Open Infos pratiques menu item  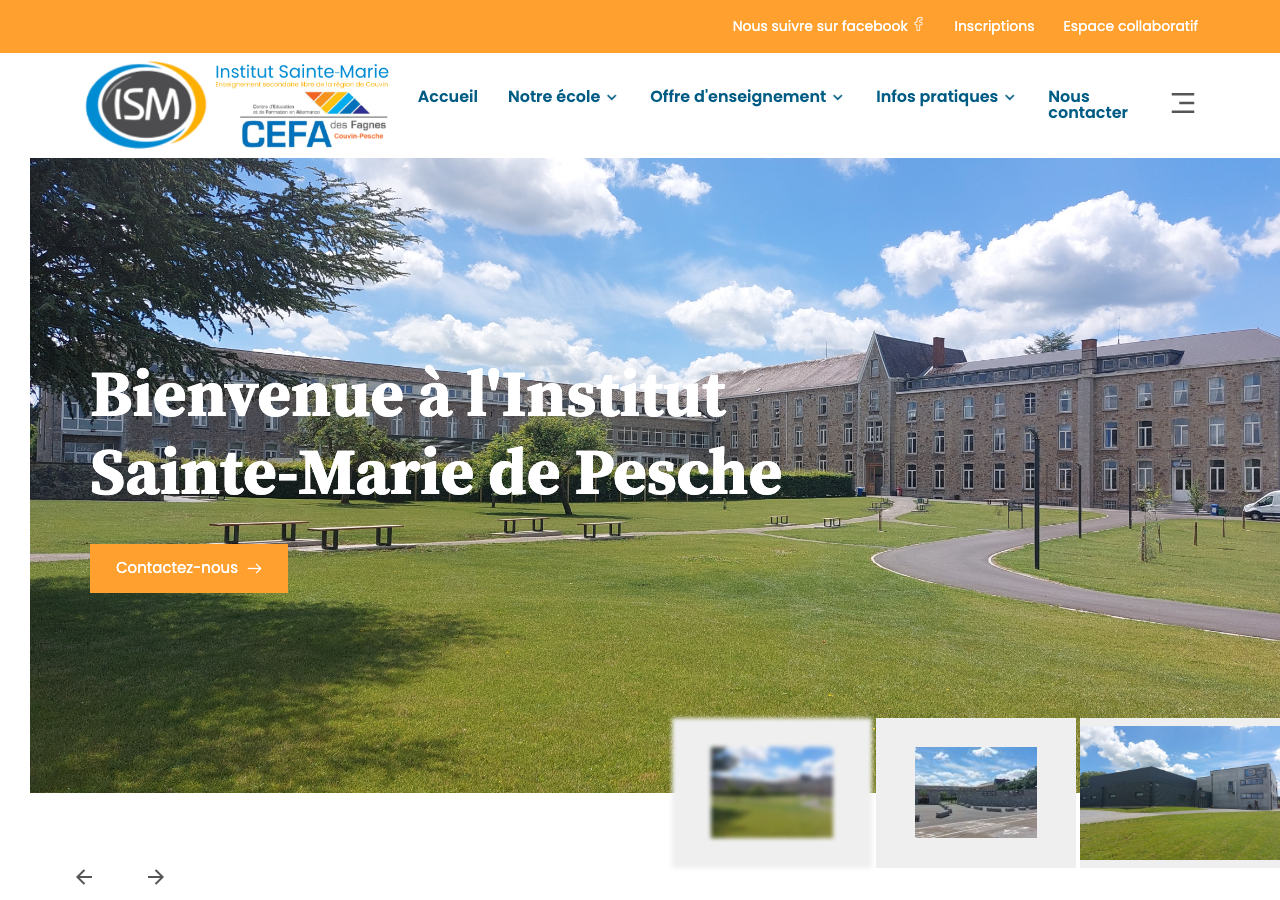pyautogui.click(x=937, y=97)
